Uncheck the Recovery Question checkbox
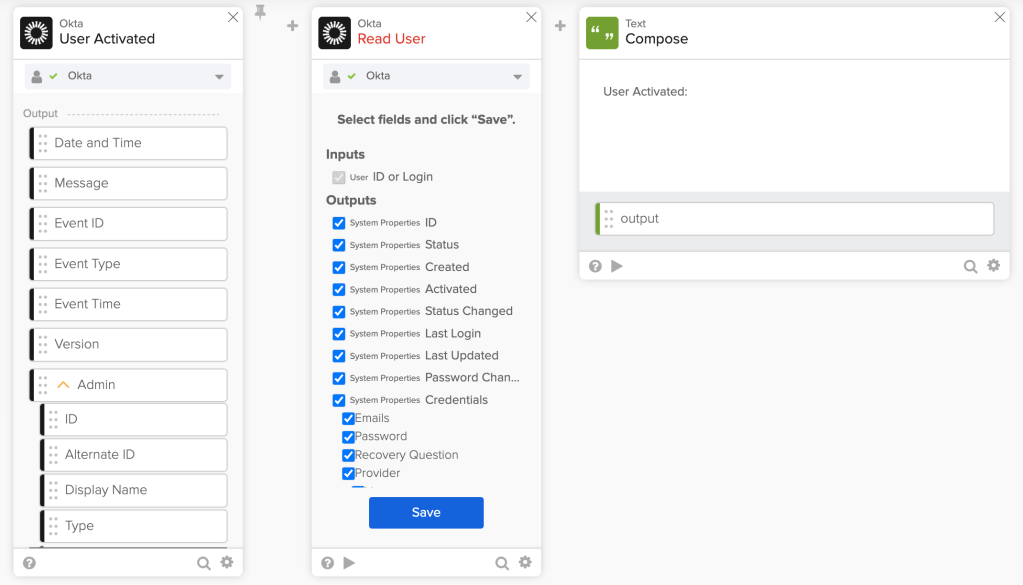The image size is (1023, 585). click(348, 455)
